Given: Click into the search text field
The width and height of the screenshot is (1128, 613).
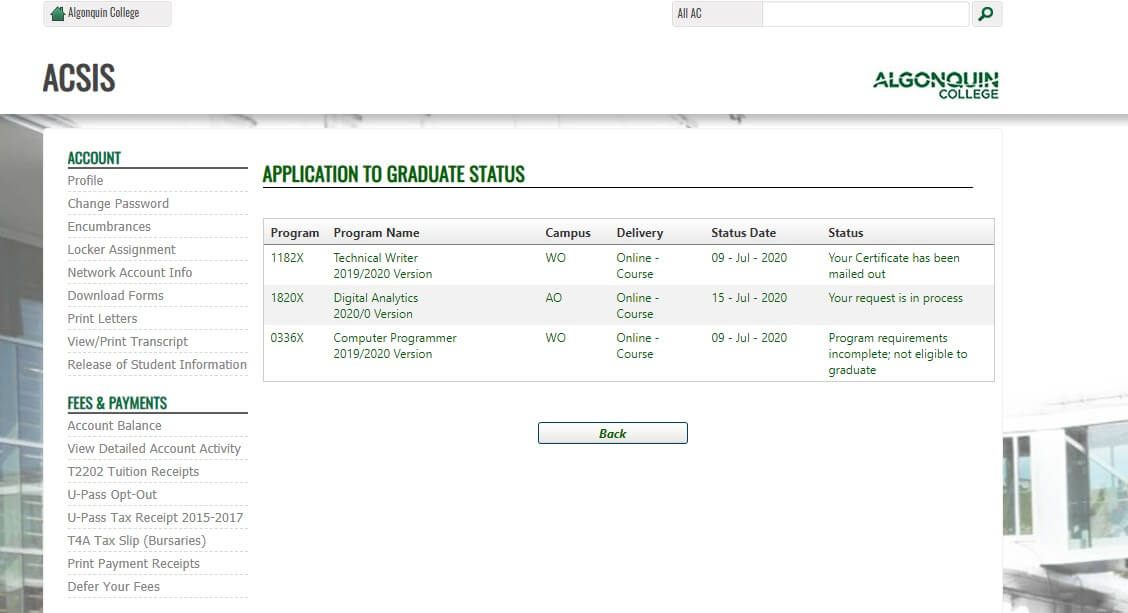Looking at the screenshot, I should point(865,14).
